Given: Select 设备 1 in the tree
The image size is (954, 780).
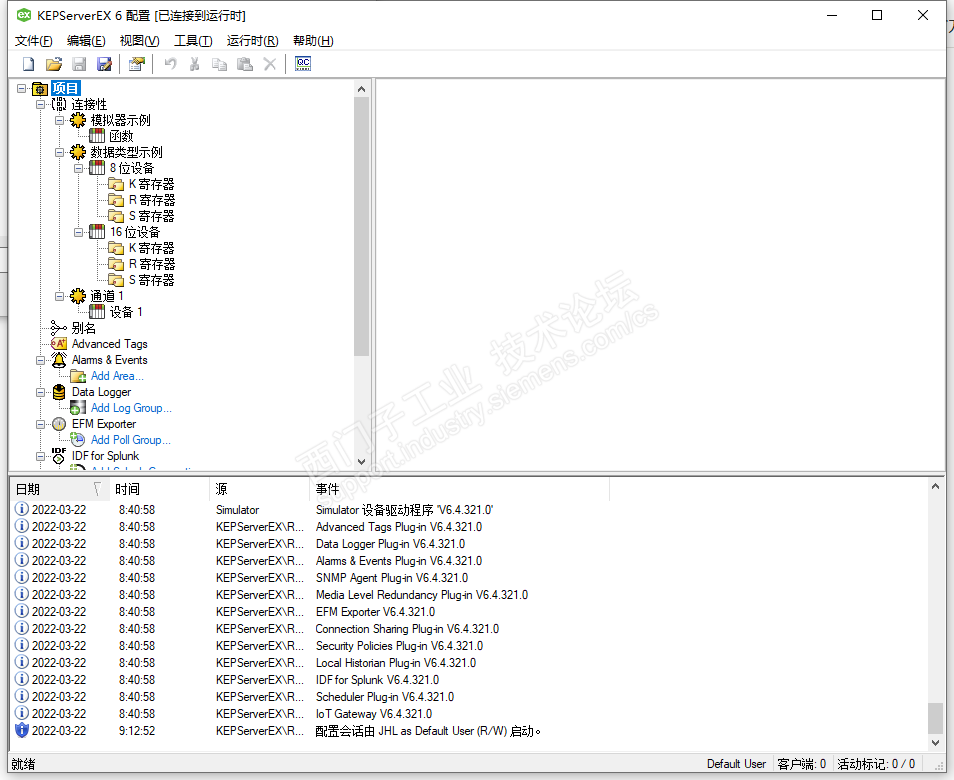Looking at the screenshot, I should (126, 312).
